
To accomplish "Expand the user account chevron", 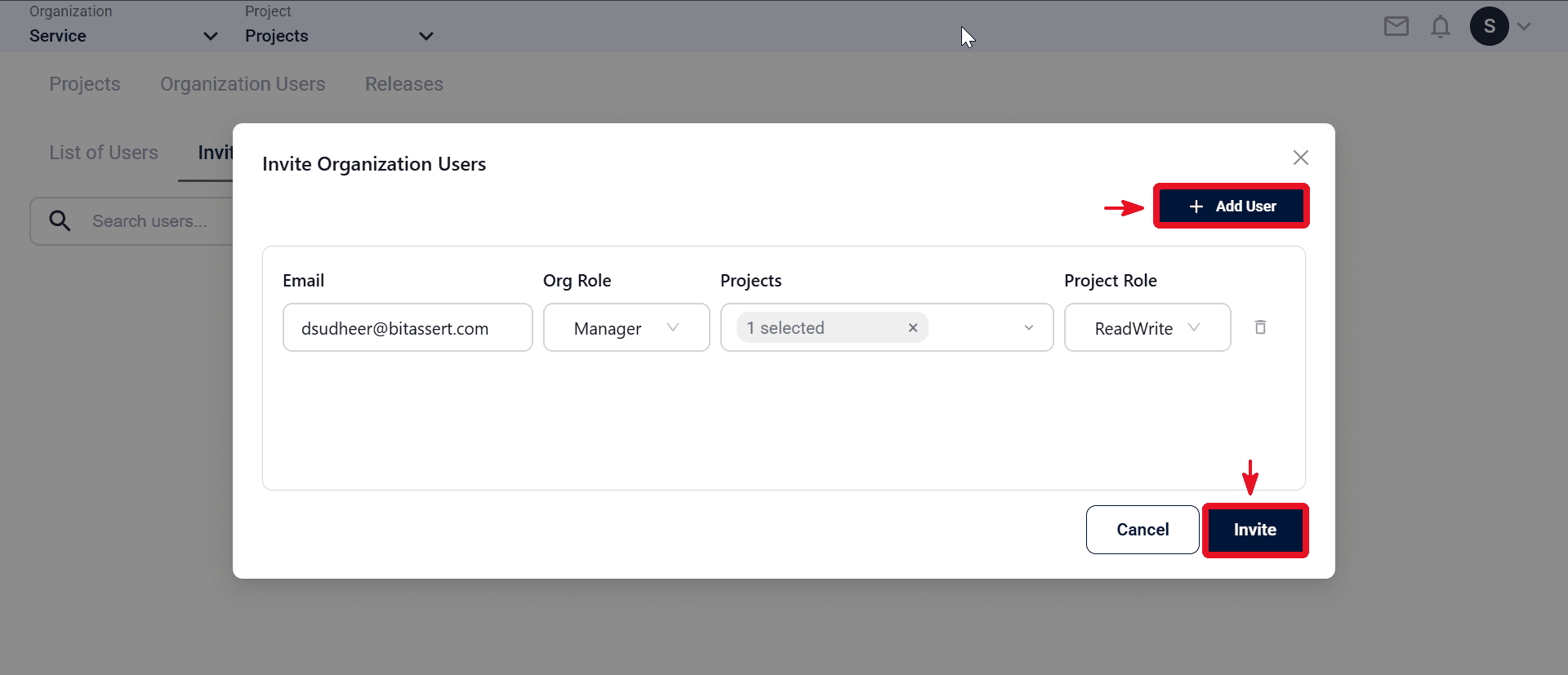I will click(1524, 27).
